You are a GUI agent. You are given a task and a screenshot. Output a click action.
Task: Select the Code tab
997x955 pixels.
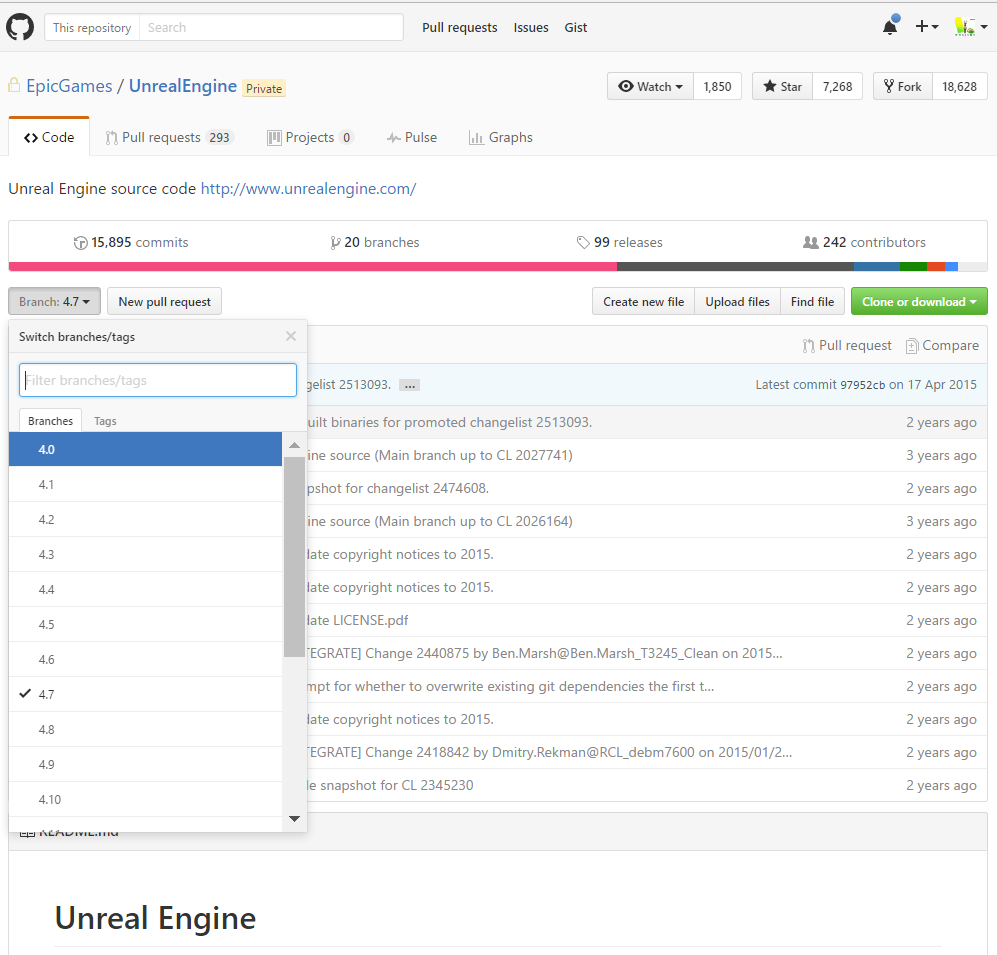[x=49, y=137]
